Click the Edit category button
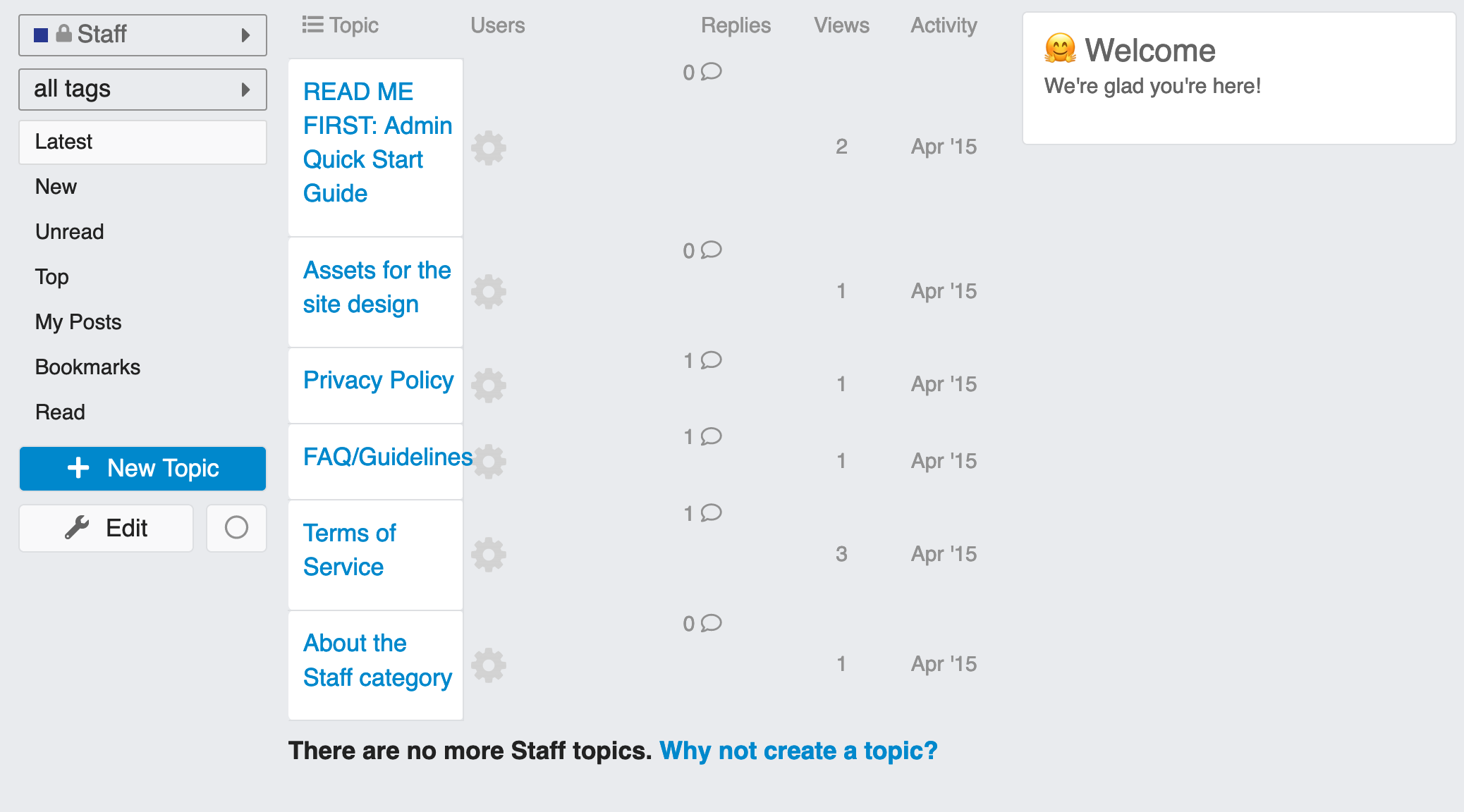Image resolution: width=1464 pixels, height=812 pixels. point(106,528)
